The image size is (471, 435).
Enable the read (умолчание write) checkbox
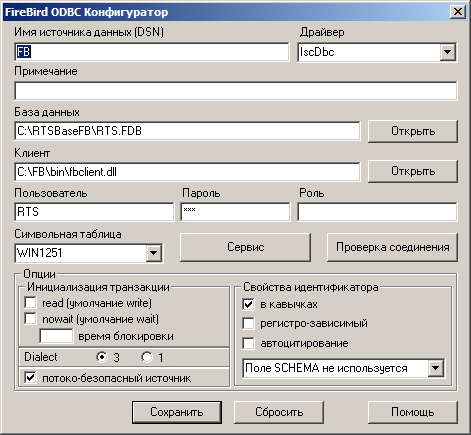(31, 303)
